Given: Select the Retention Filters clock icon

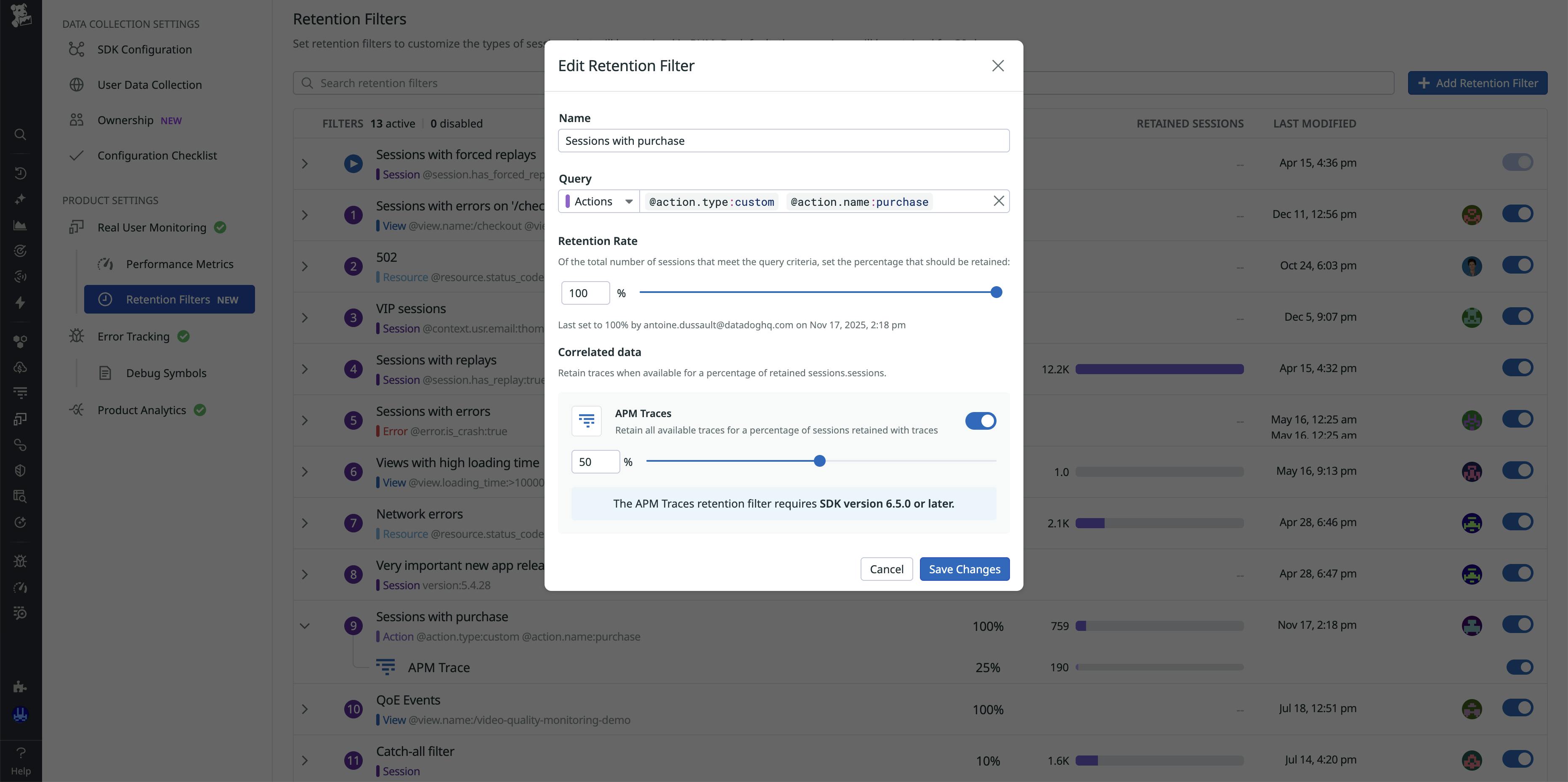Looking at the screenshot, I should tap(105, 299).
